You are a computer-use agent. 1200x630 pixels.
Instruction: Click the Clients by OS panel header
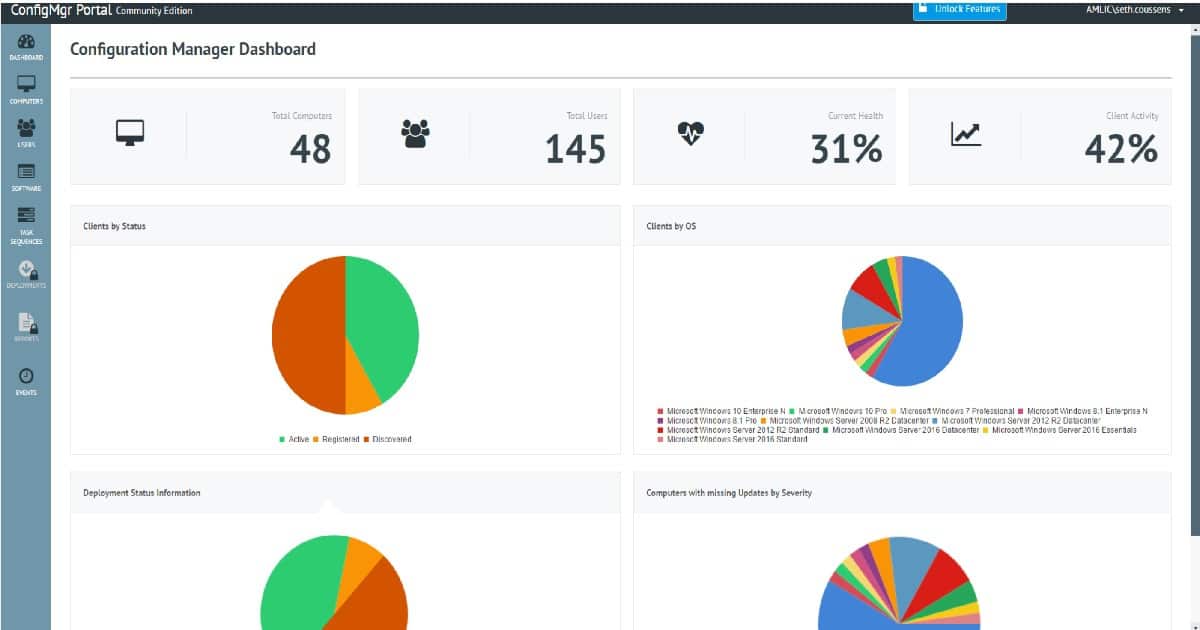pos(902,226)
